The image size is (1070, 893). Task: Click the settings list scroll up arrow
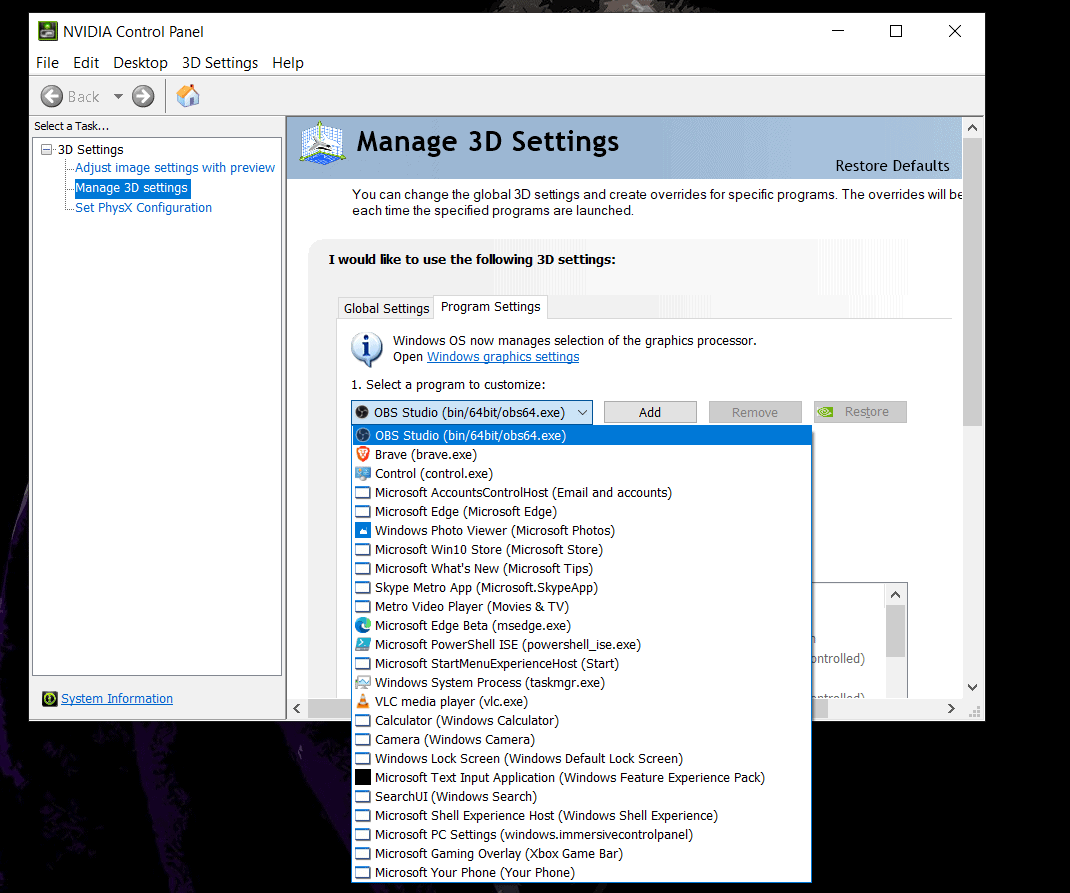(895, 595)
